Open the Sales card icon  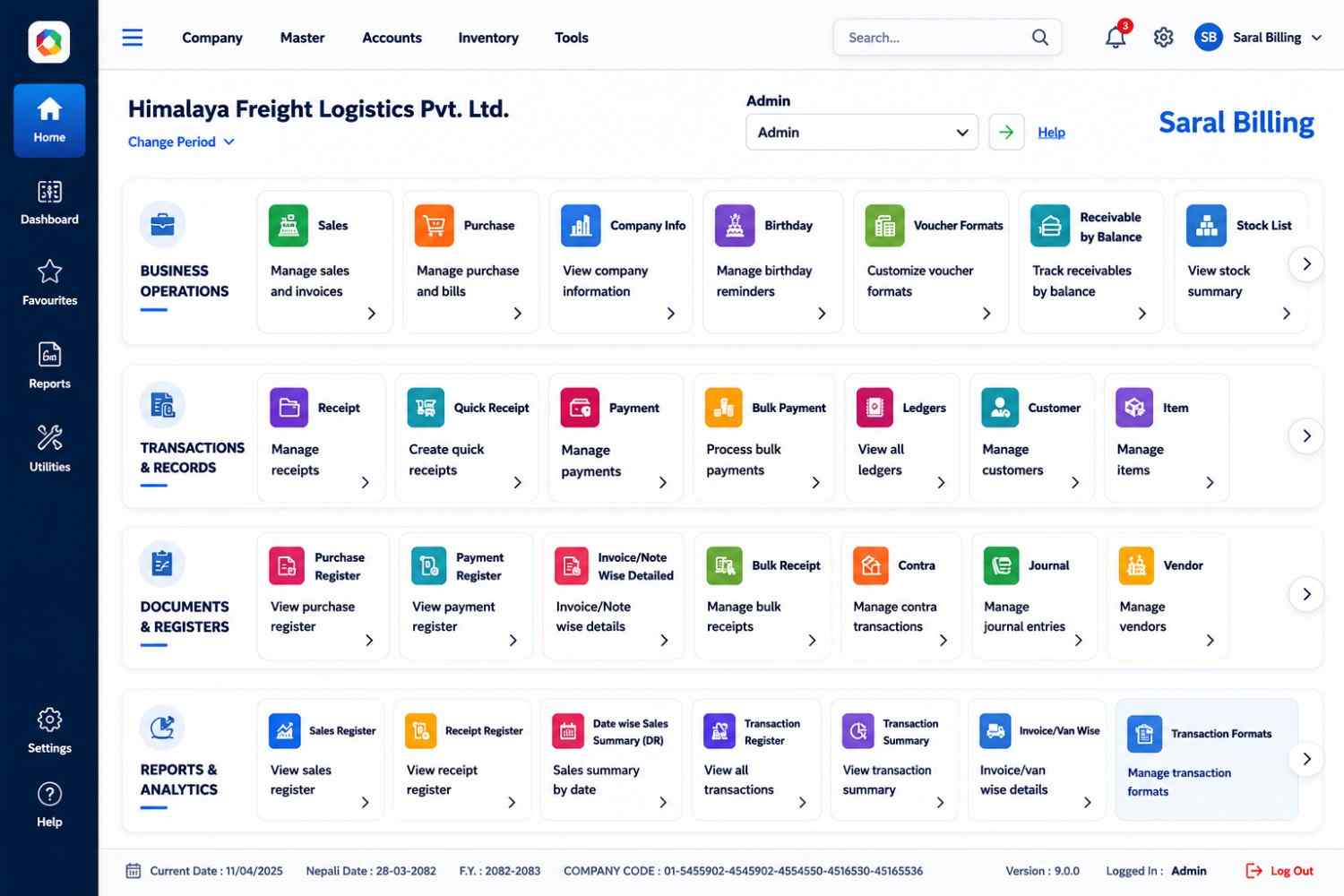click(x=289, y=225)
